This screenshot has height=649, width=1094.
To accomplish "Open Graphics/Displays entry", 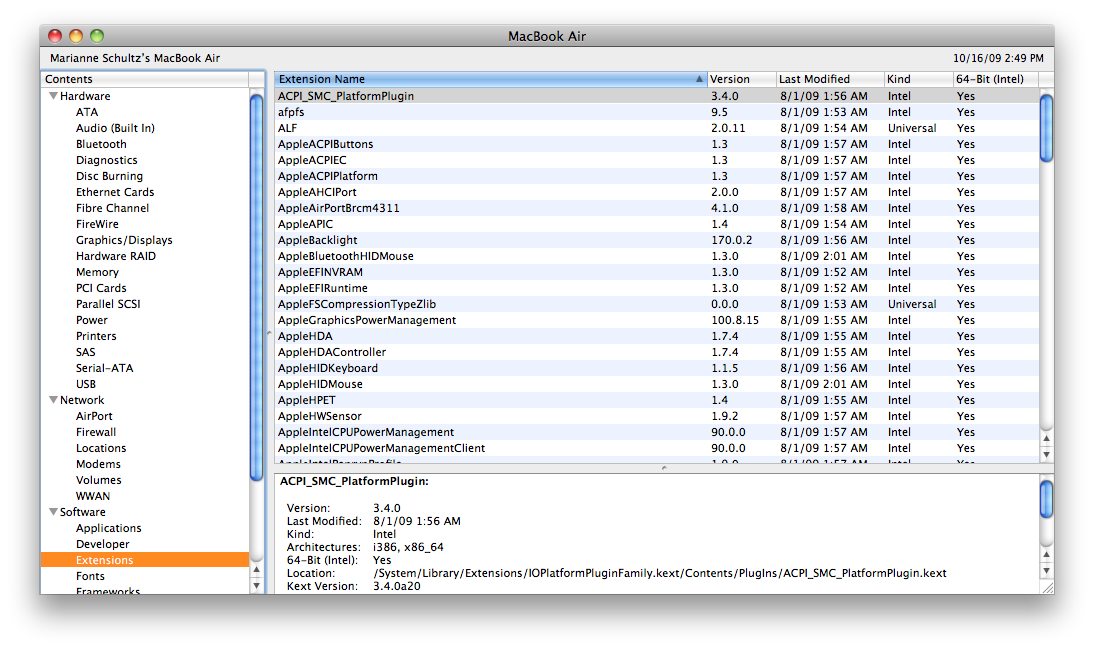I will tap(124, 241).
